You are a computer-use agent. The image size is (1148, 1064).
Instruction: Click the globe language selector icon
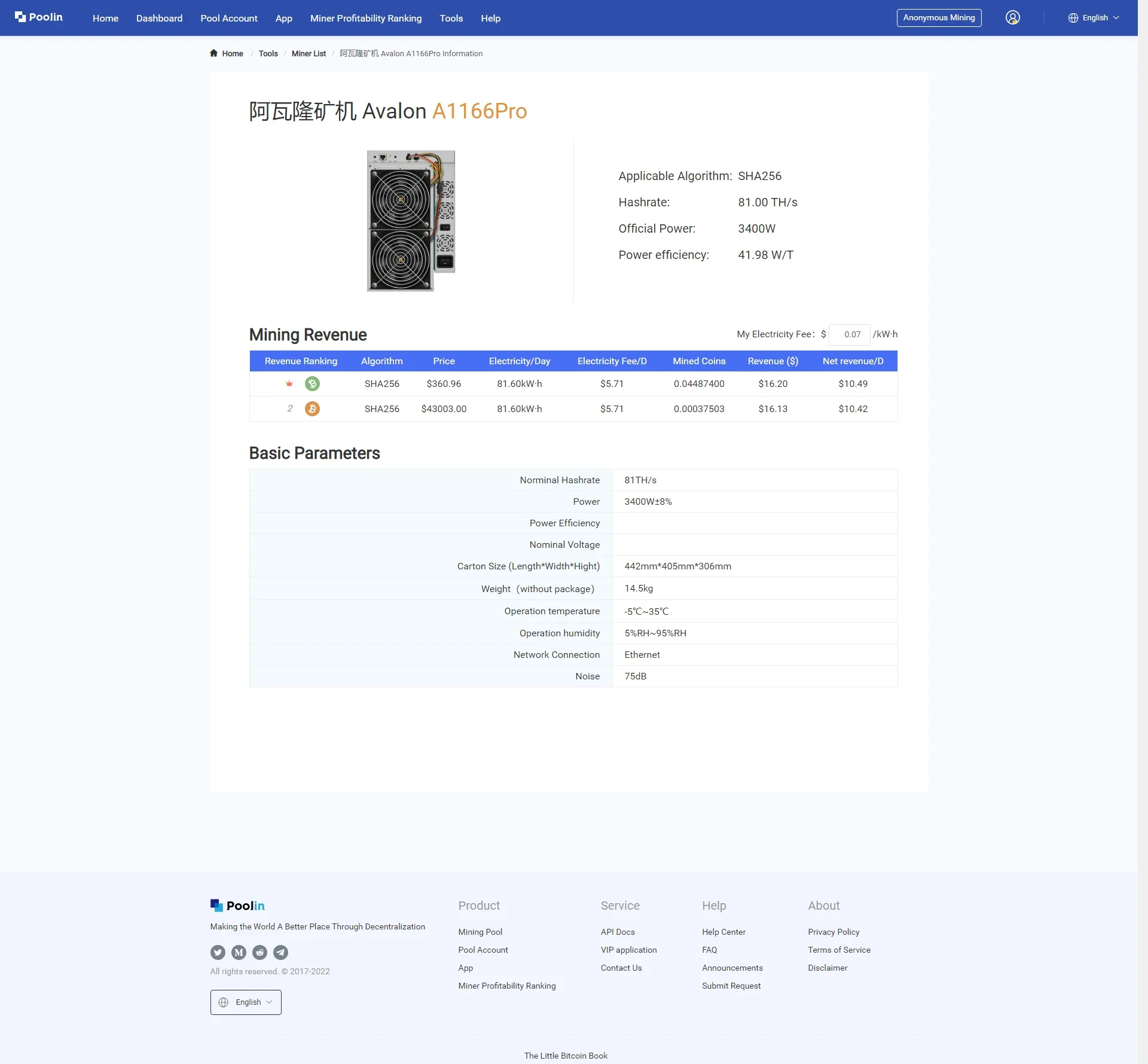[x=1073, y=17]
